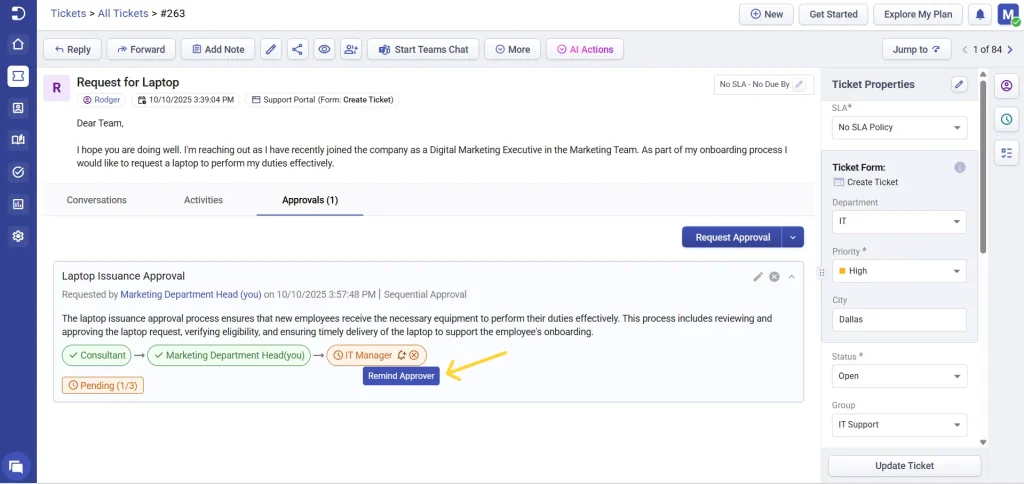The height and width of the screenshot is (484, 1024).
Task: Click the pencil edit icon in toolbar
Action: (x=271, y=49)
